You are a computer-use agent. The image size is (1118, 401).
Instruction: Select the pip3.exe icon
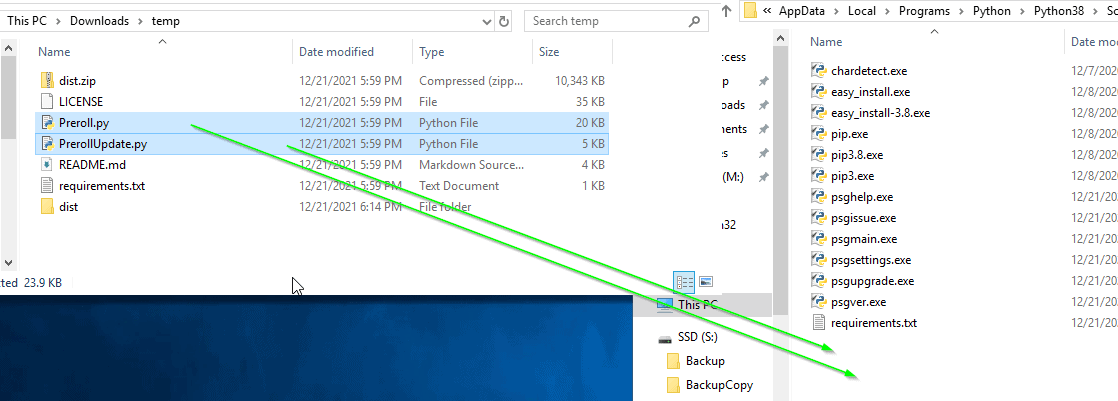click(819, 176)
